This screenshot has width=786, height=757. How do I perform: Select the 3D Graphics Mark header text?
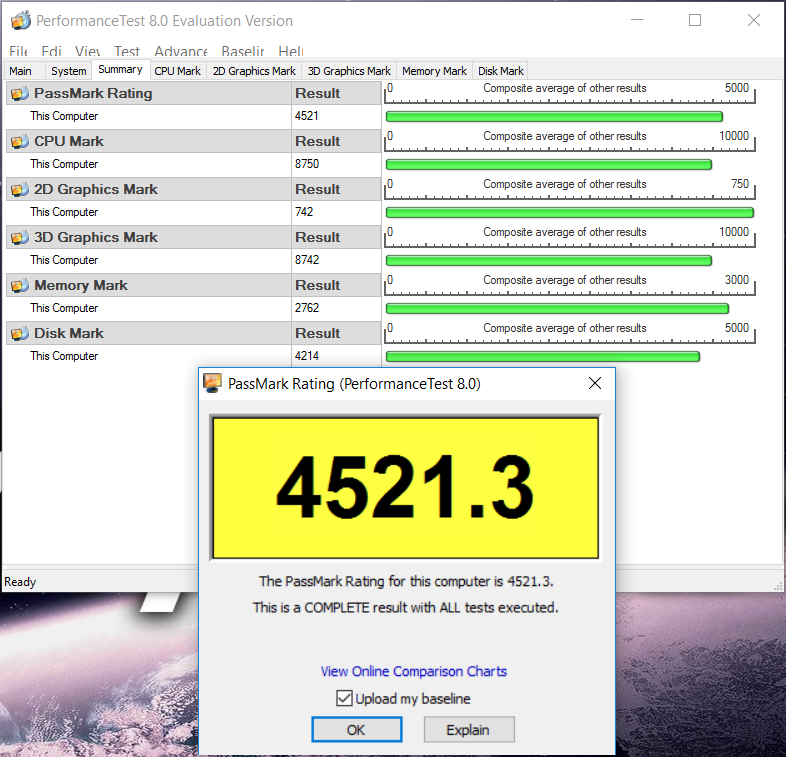click(96, 238)
